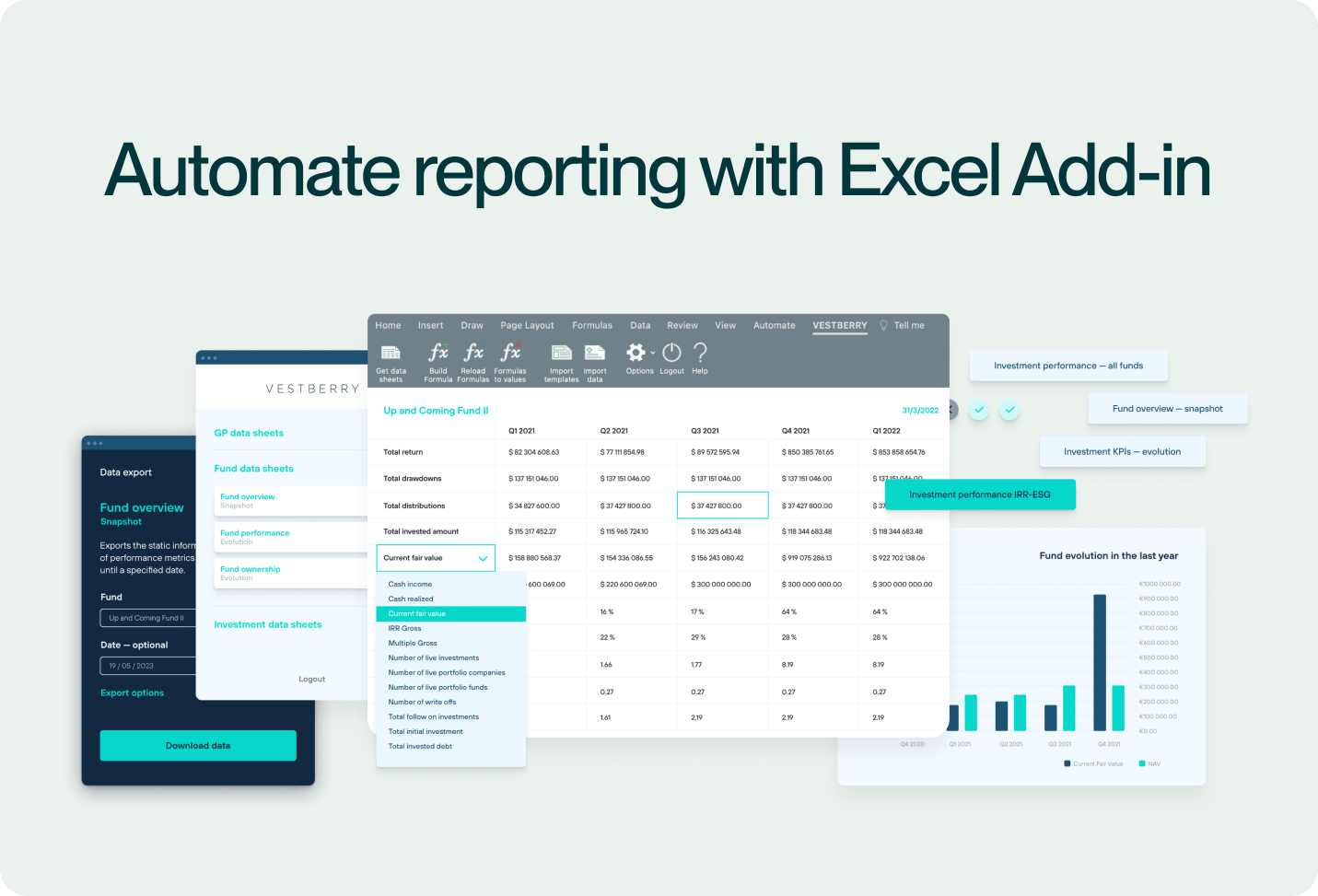The height and width of the screenshot is (896, 1318).
Task: Click cell $ 850 385 761.65
Action: (808, 452)
